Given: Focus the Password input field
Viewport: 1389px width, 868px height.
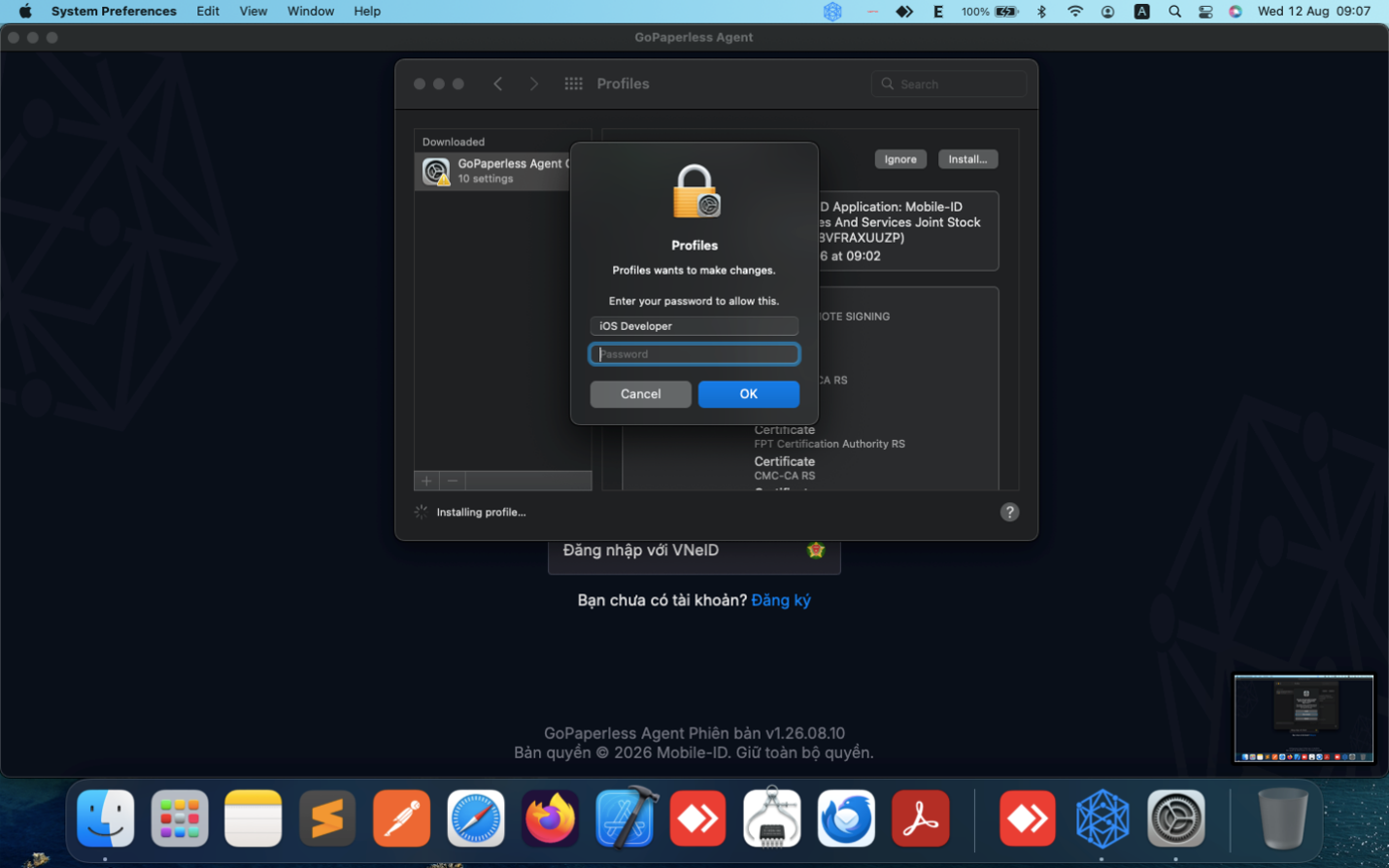Looking at the screenshot, I should [x=694, y=354].
